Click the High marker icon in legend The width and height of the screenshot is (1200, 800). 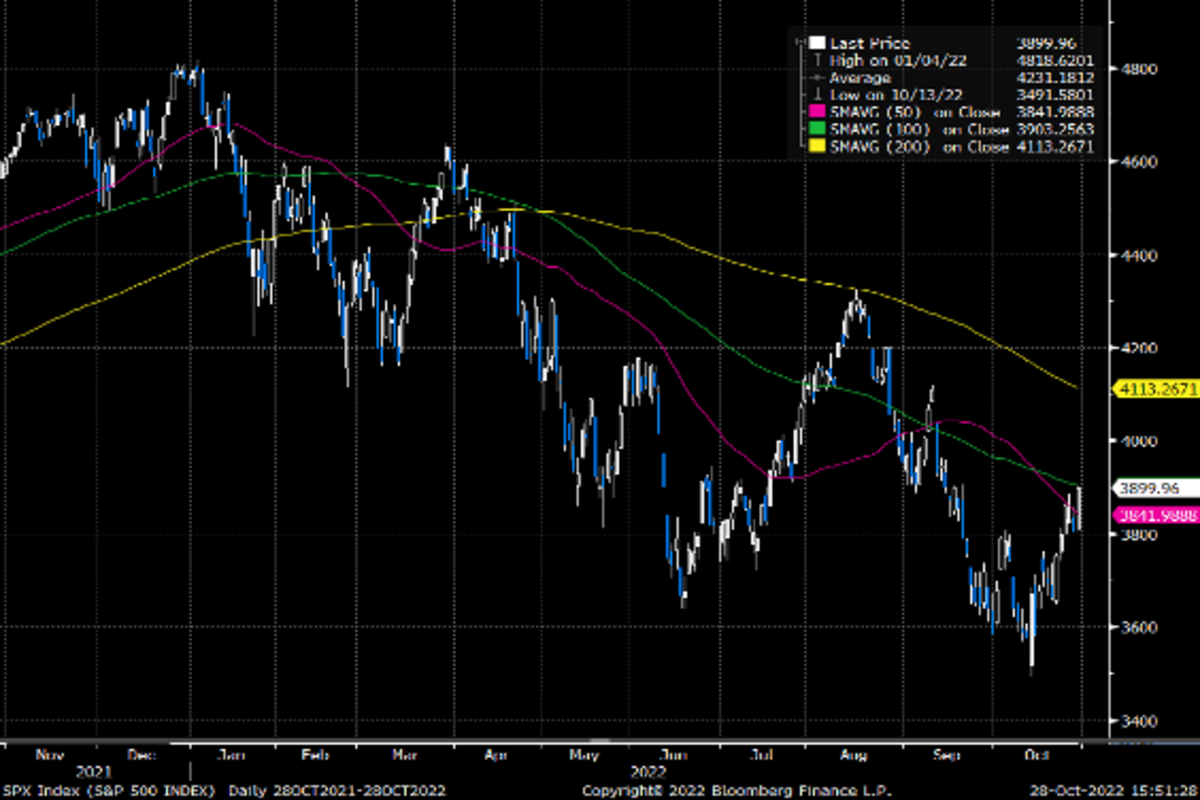tap(817, 60)
